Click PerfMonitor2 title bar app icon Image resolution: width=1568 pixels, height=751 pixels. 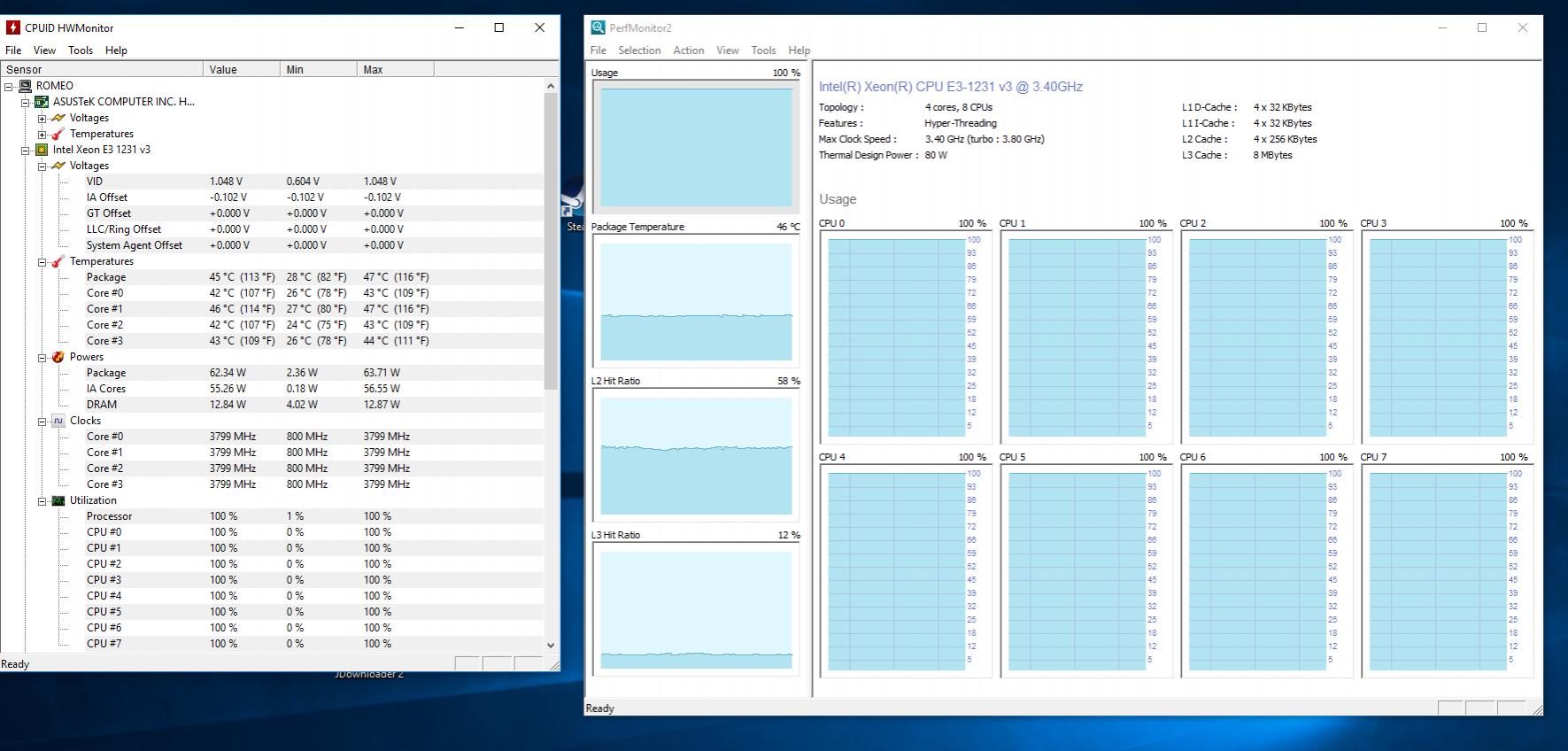(x=599, y=27)
